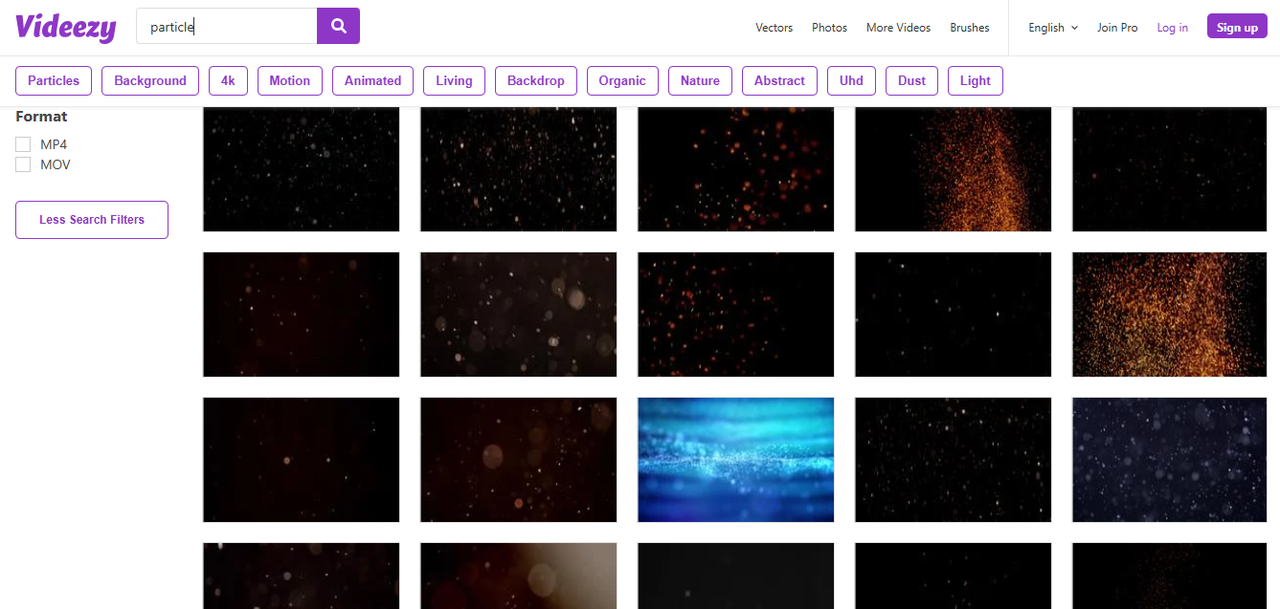Open the Vectors menu link
Image resolution: width=1280 pixels, height=609 pixels.
774,28
